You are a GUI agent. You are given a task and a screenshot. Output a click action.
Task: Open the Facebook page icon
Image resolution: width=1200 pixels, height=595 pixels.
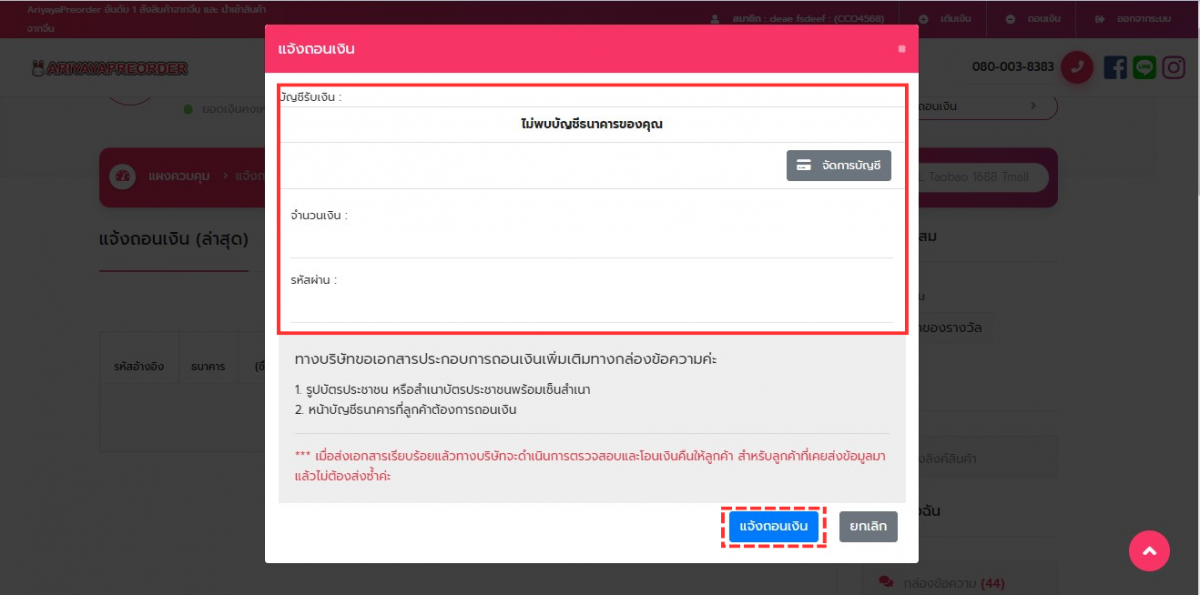[1115, 67]
